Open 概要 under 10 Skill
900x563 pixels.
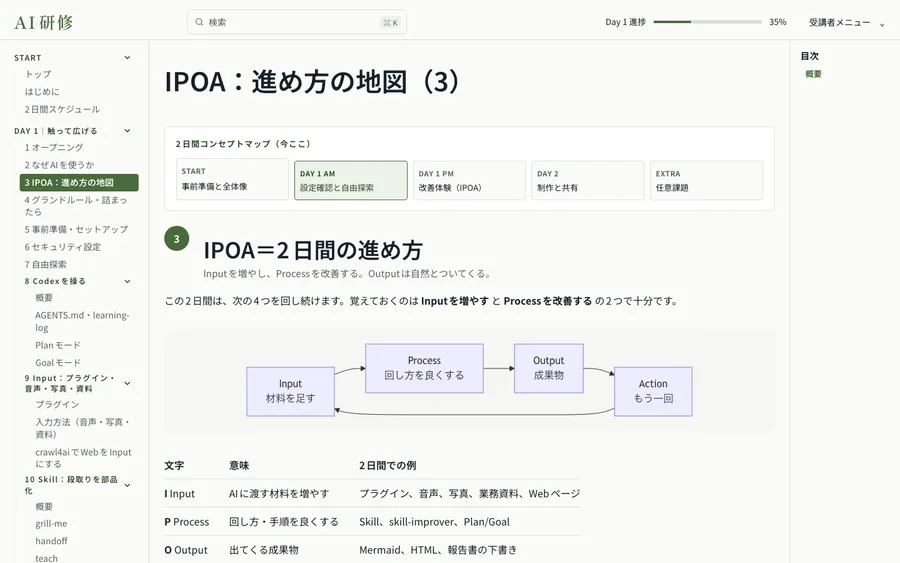44,506
